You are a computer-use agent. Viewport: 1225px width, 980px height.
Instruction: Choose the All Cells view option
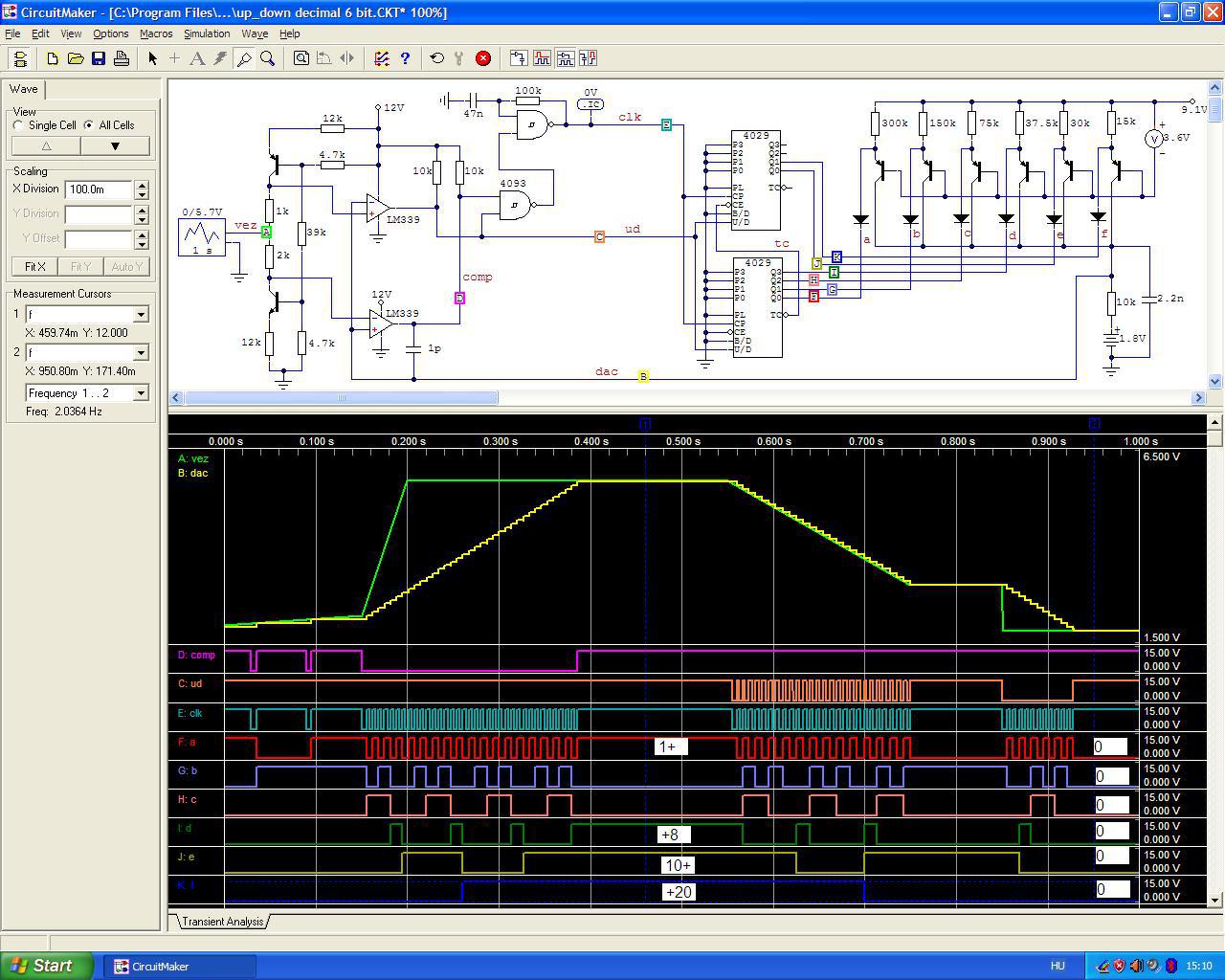pyautogui.click(x=89, y=125)
